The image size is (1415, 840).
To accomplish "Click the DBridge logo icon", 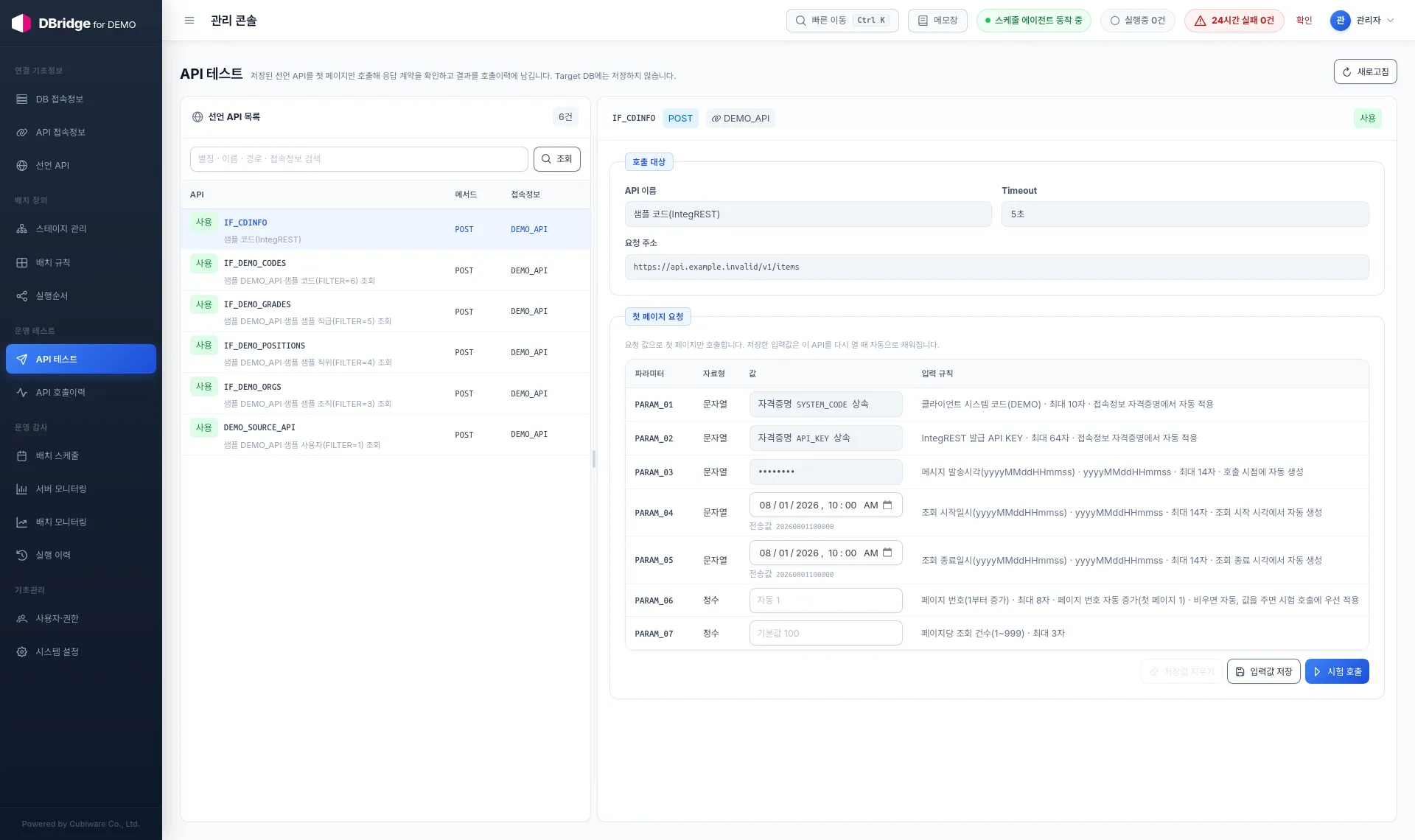I will click(x=21, y=24).
